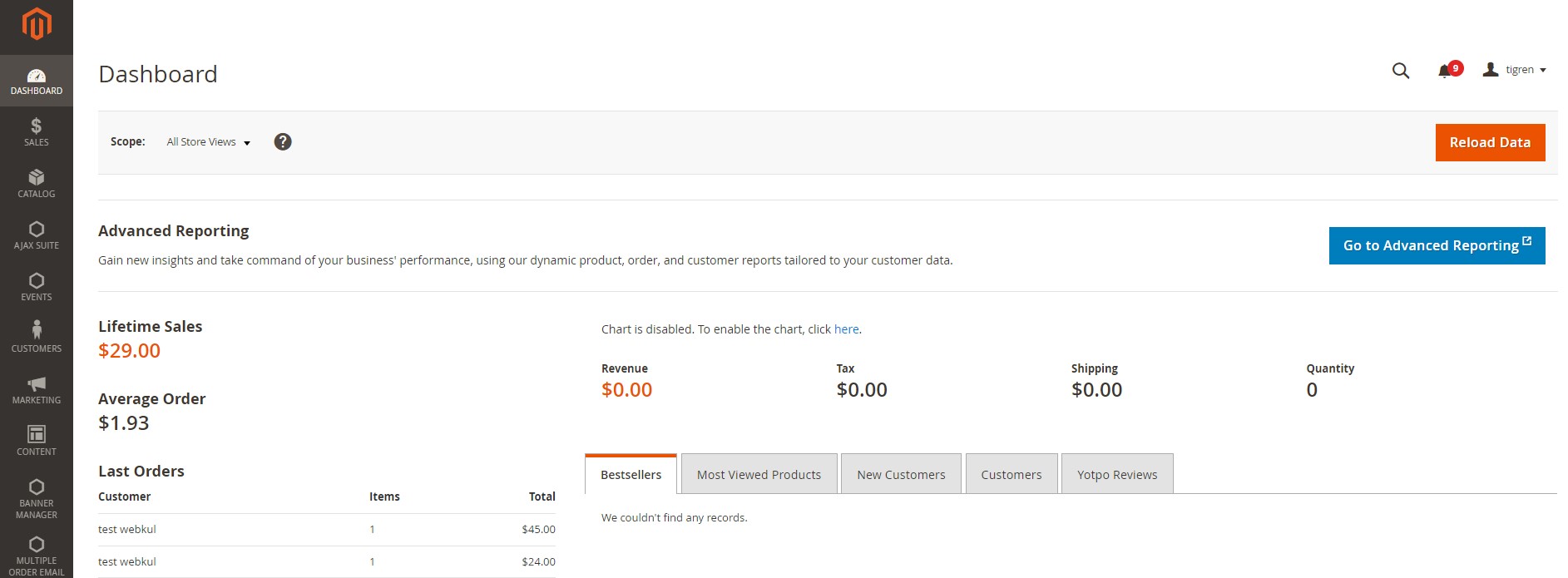Open the Customers sidebar section
This screenshot has width=1568, height=578.
pyautogui.click(x=37, y=337)
